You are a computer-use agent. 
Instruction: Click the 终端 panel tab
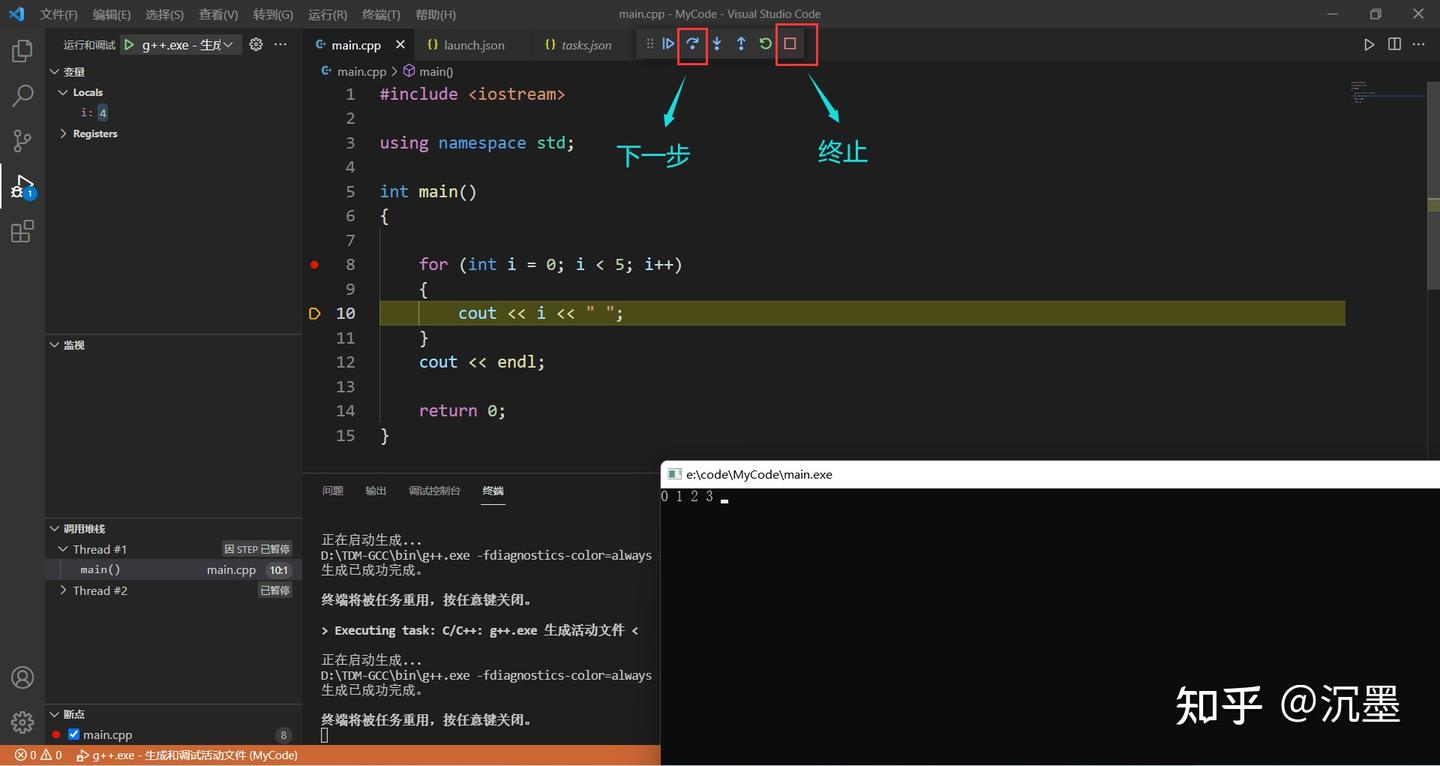(492, 490)
